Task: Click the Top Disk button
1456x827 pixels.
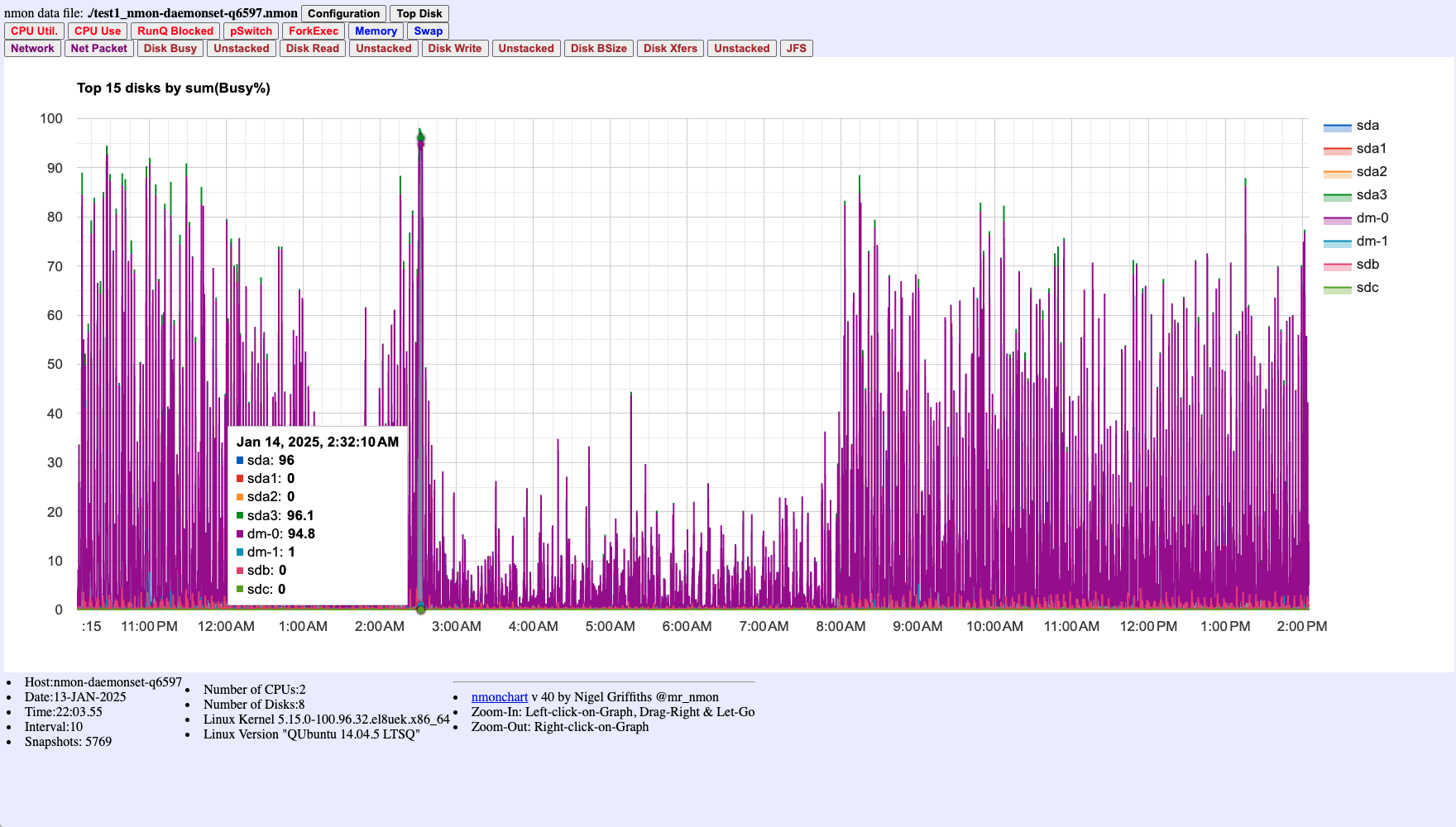Action: (419, 13)
